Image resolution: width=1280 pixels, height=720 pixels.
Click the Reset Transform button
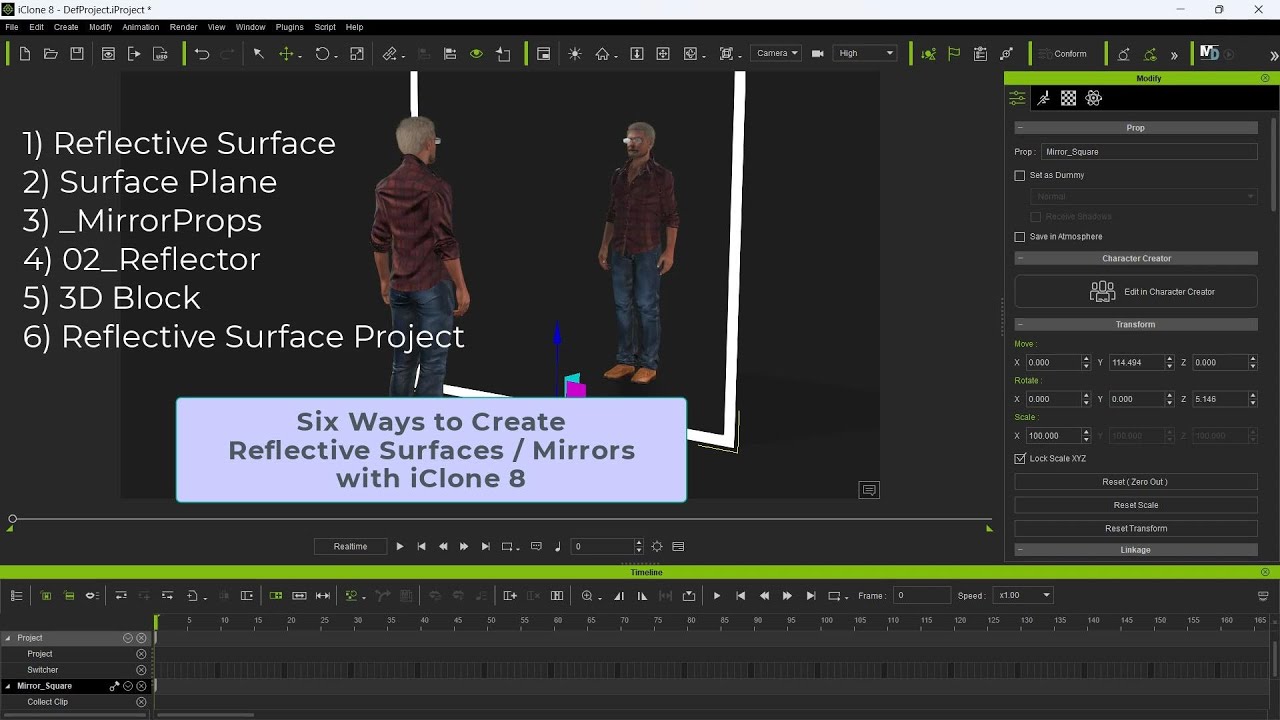coord(1136,528)
